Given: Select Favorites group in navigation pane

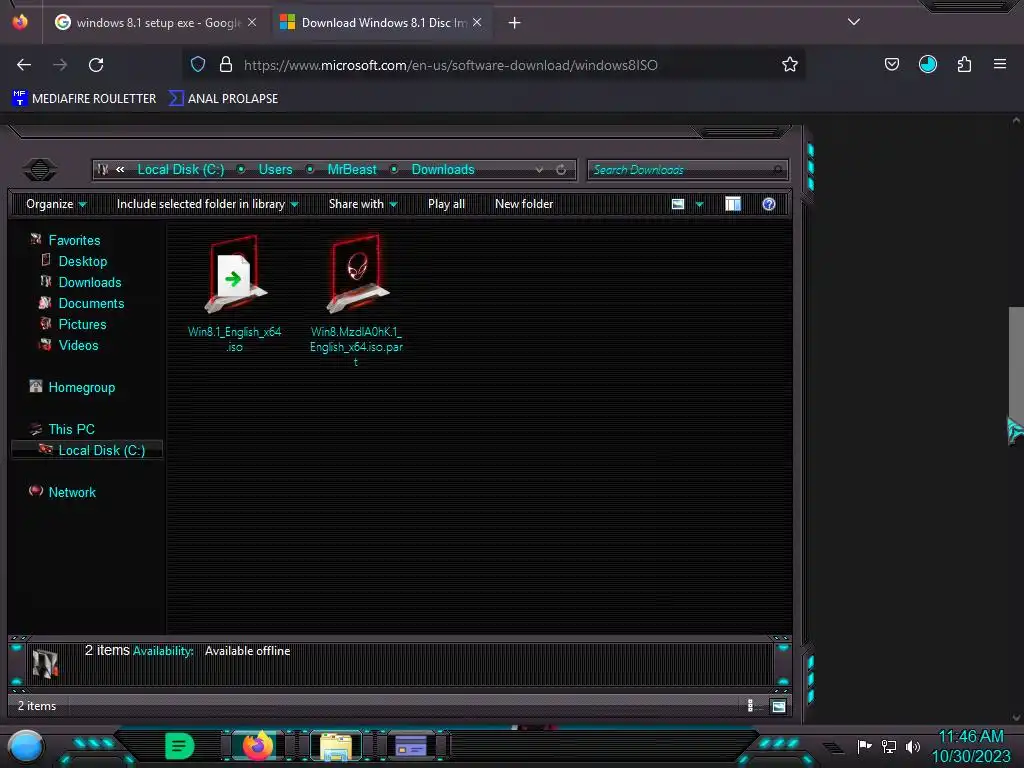Looking at the screenshot, I should [74, 240].
